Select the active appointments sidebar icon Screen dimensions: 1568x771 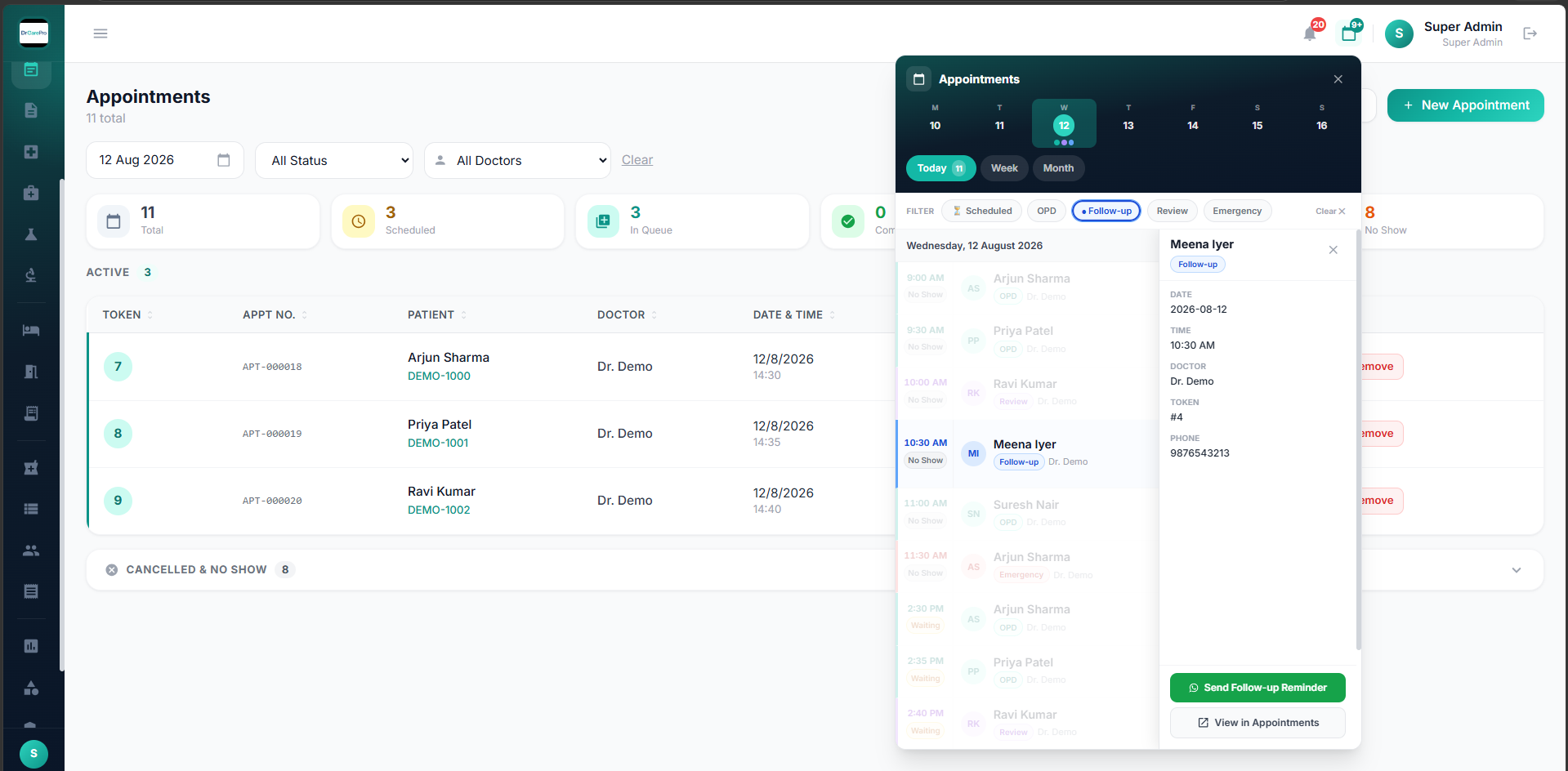coord(31,69)
